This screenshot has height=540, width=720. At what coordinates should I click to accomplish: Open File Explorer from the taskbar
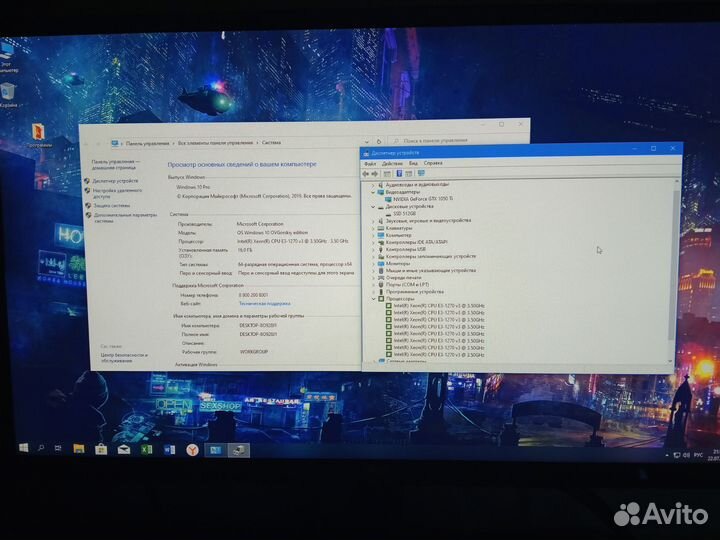point(79,449)
